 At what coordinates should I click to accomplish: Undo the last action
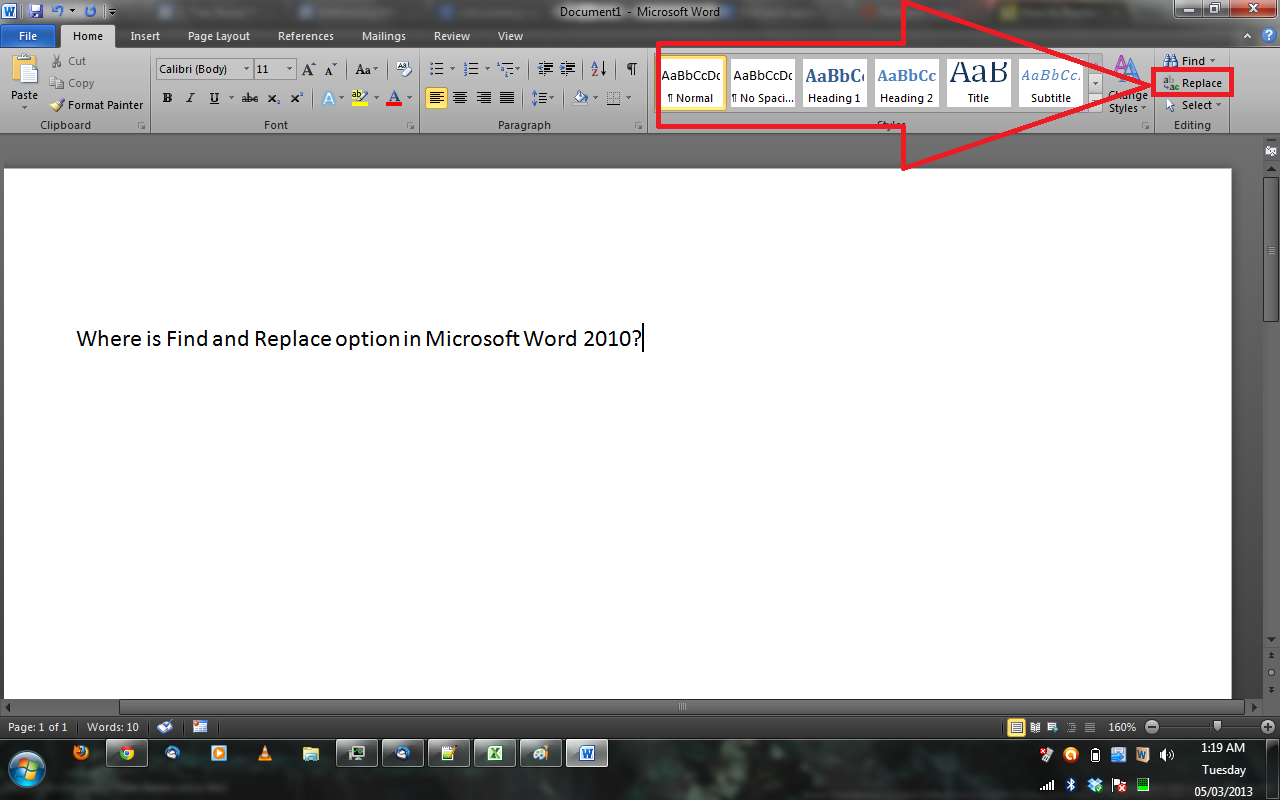(58, 11)
